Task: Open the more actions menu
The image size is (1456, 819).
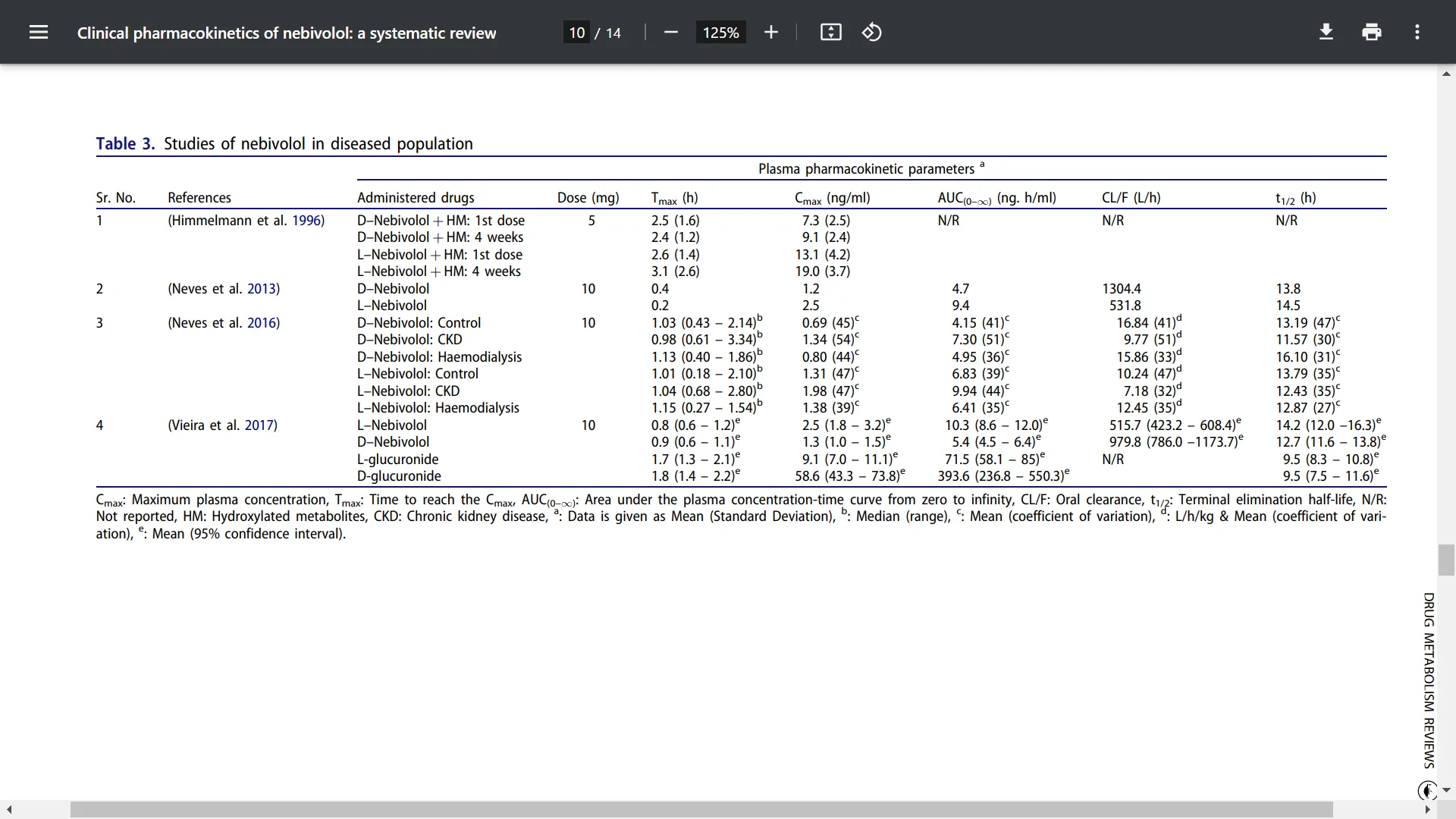Action: [x=1417, y=32]
